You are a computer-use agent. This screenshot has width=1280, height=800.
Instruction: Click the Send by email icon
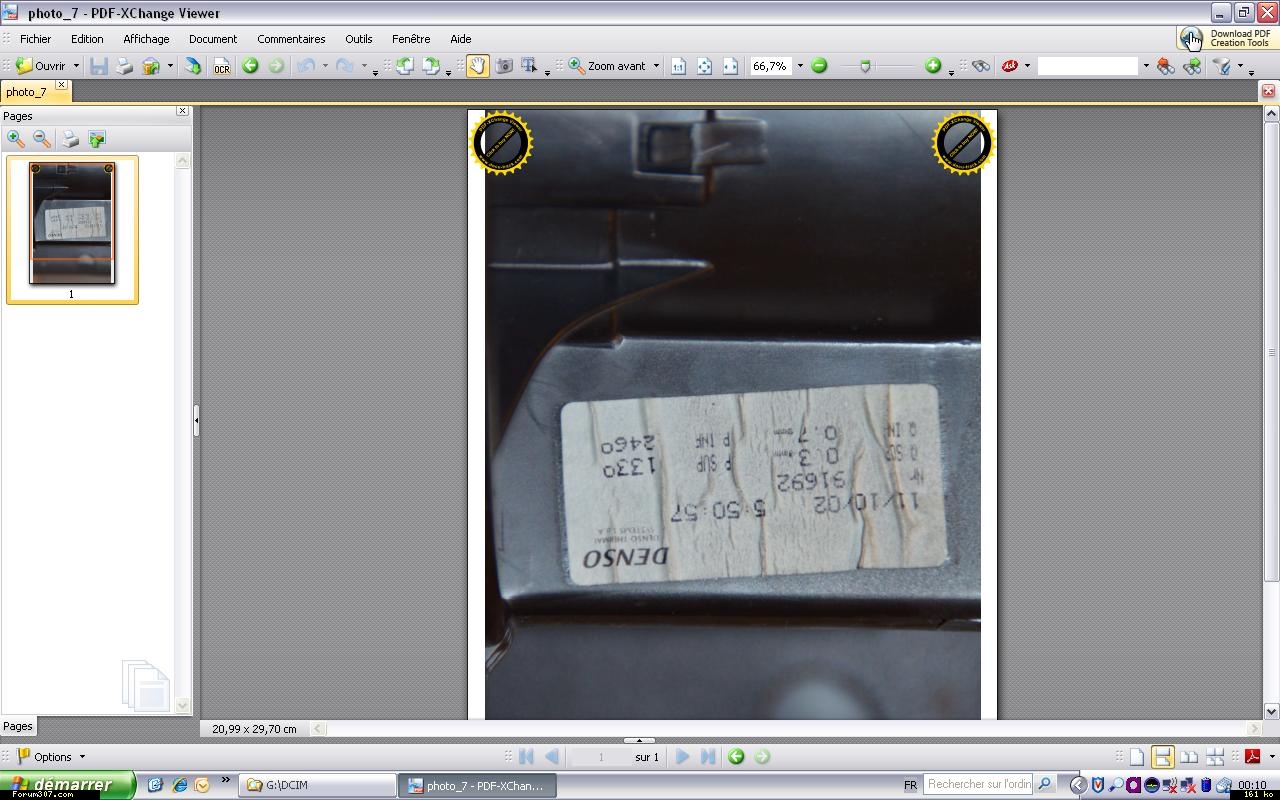coord(151,66)
